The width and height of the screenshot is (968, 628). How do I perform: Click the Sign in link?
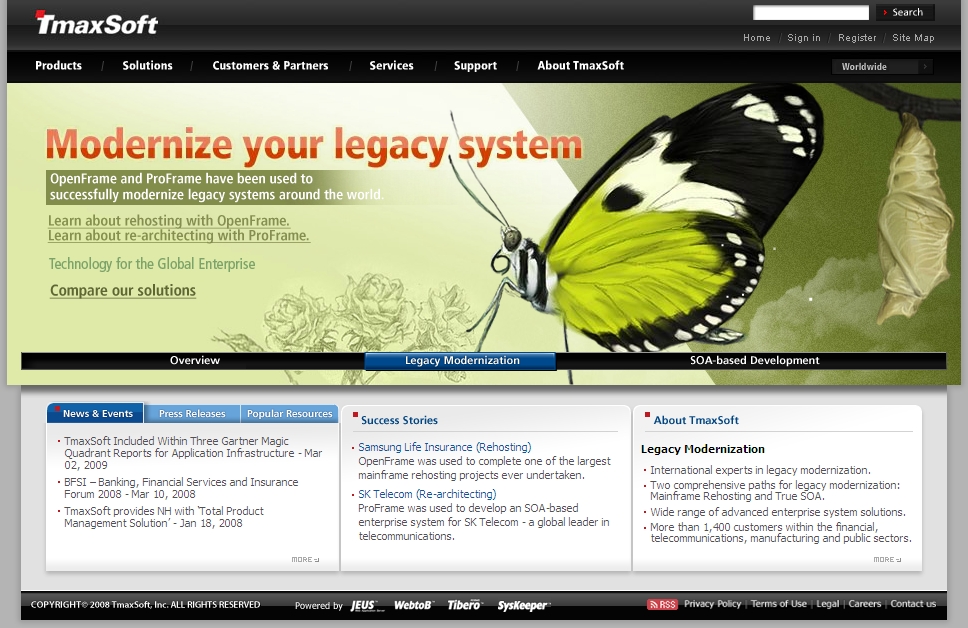(804, 38)
